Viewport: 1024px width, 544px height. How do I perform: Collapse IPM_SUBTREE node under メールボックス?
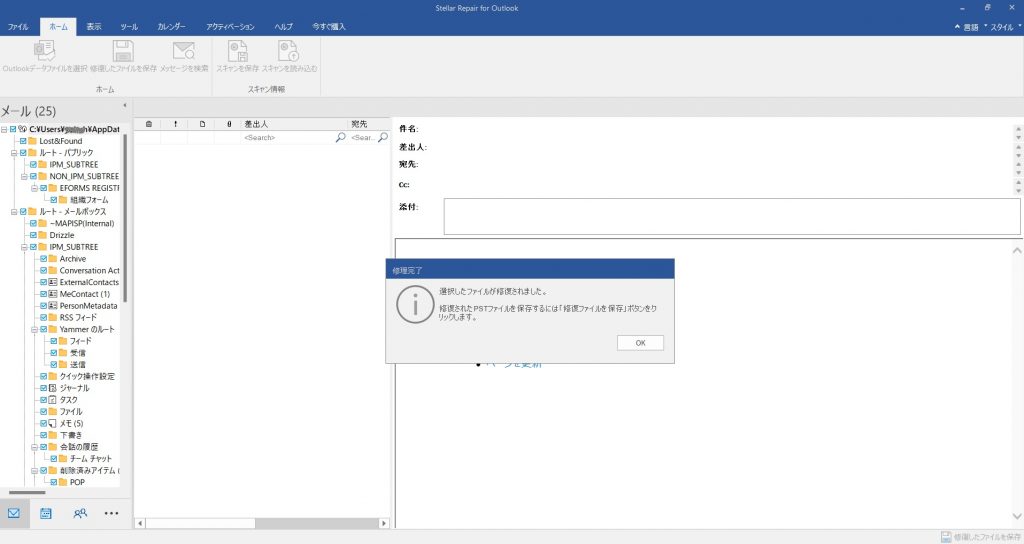24,247
